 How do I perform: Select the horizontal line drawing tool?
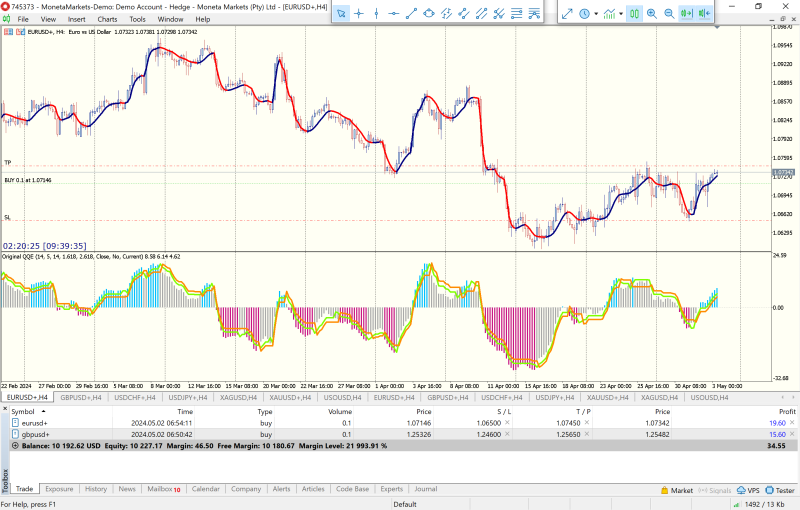click(393, 13)
